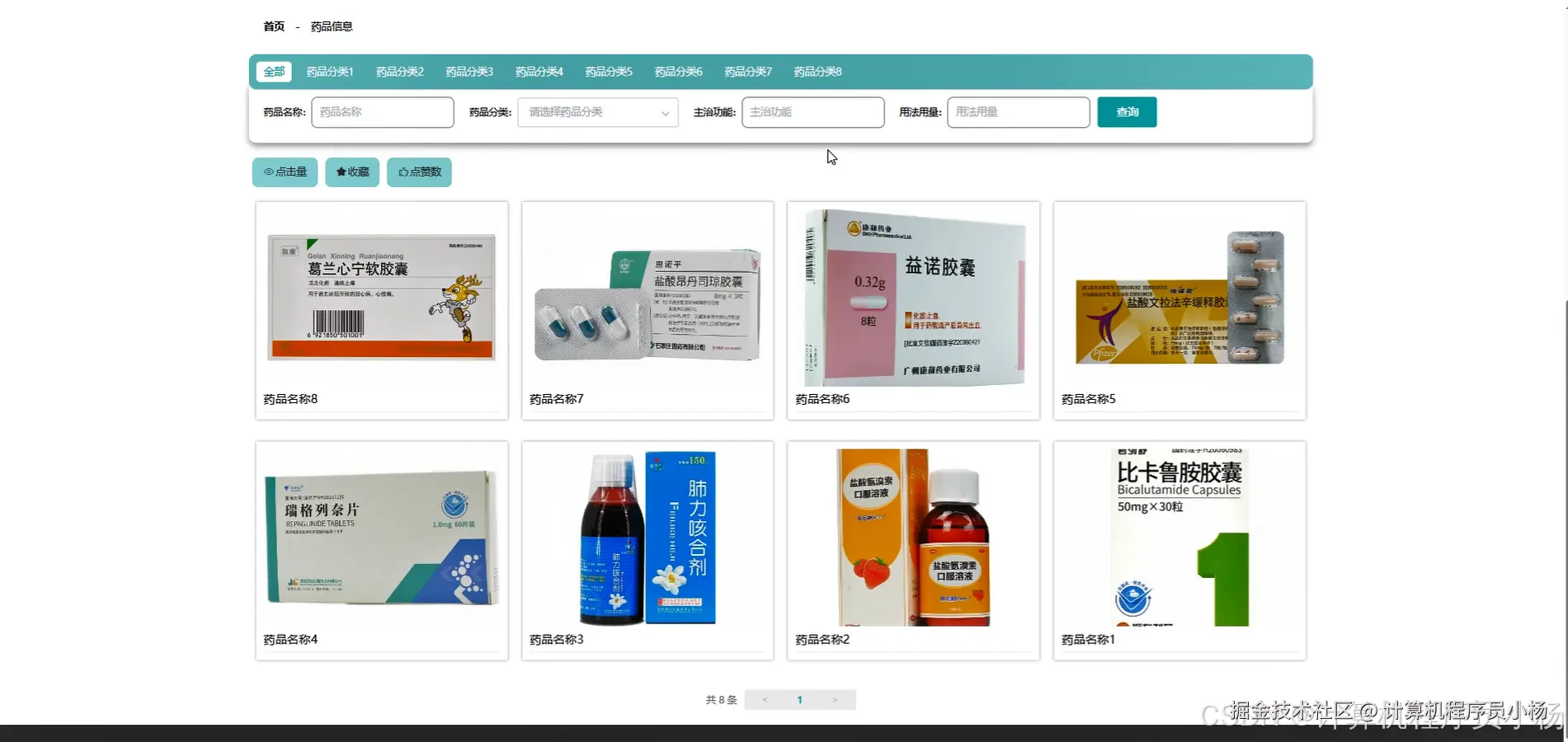Go to next page with the > arrow
This screenshot has height=742, width=1568.
(x=836, y=699)
